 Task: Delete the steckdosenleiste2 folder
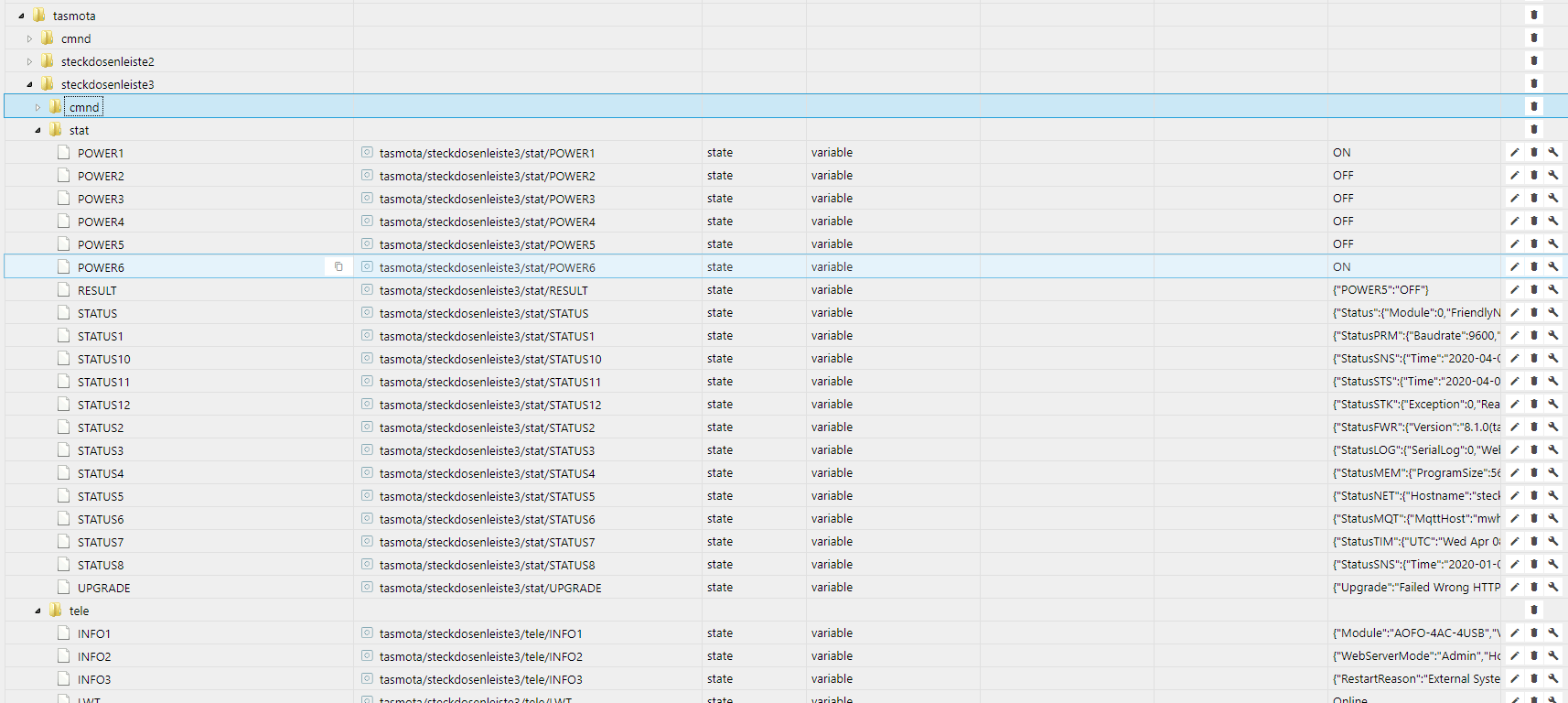tap(1534, 60)
